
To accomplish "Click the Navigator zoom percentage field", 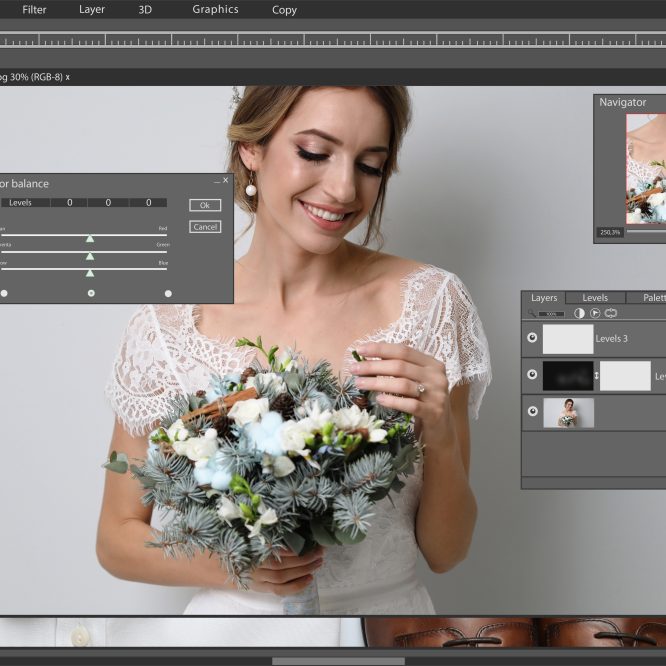I will (x=610, y=232).
